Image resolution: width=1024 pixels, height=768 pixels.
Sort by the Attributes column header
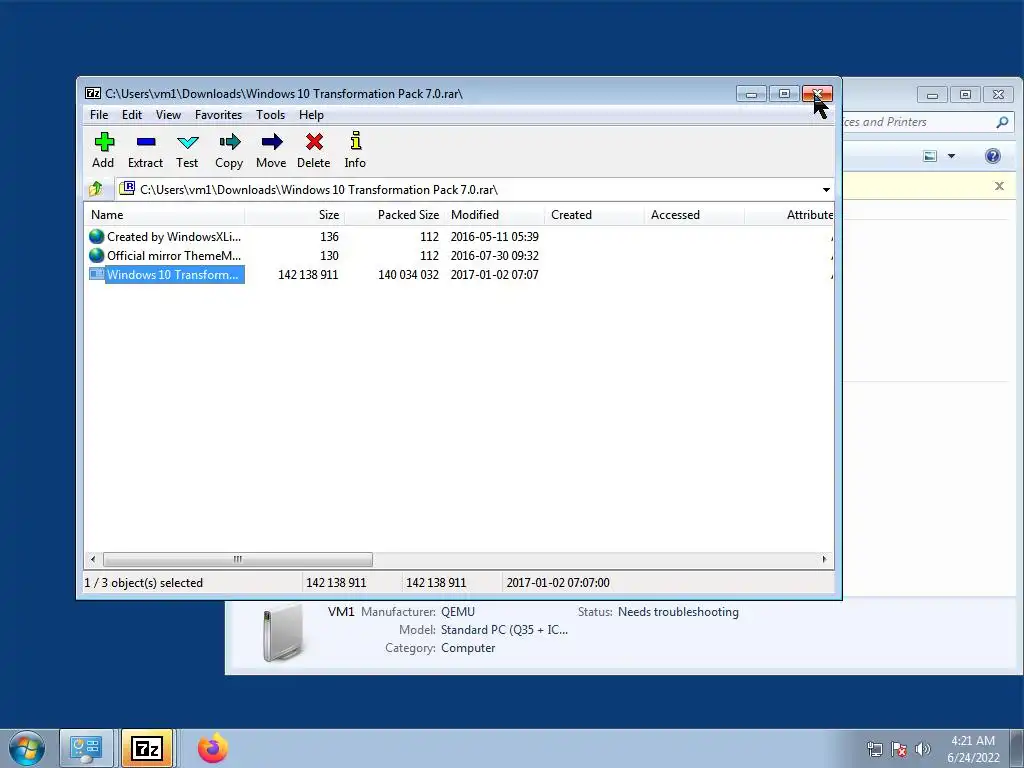tap(790, 215)
